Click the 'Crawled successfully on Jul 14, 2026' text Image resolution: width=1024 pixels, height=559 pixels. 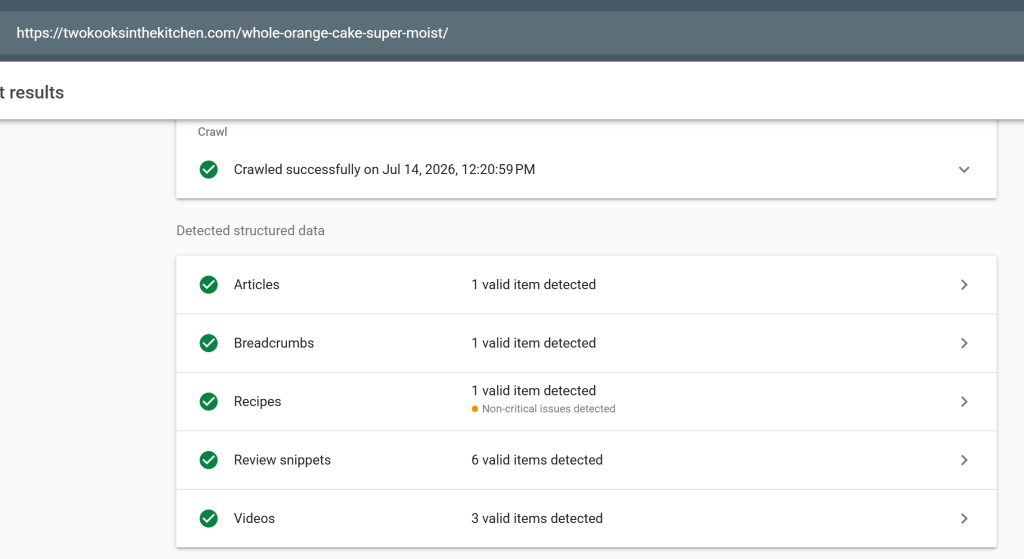384,170
